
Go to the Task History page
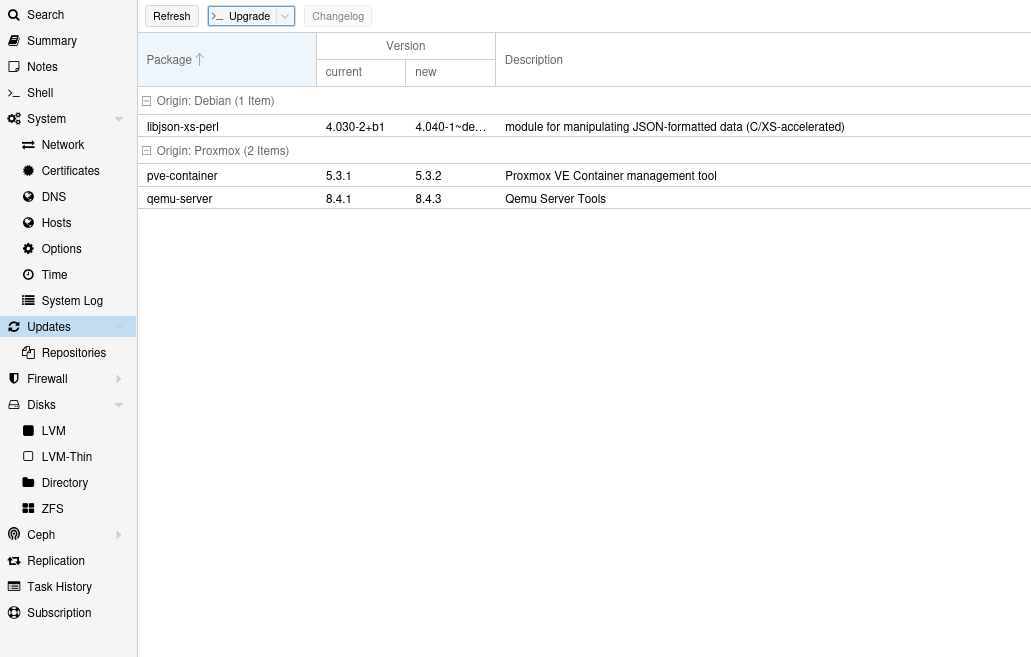59,587
